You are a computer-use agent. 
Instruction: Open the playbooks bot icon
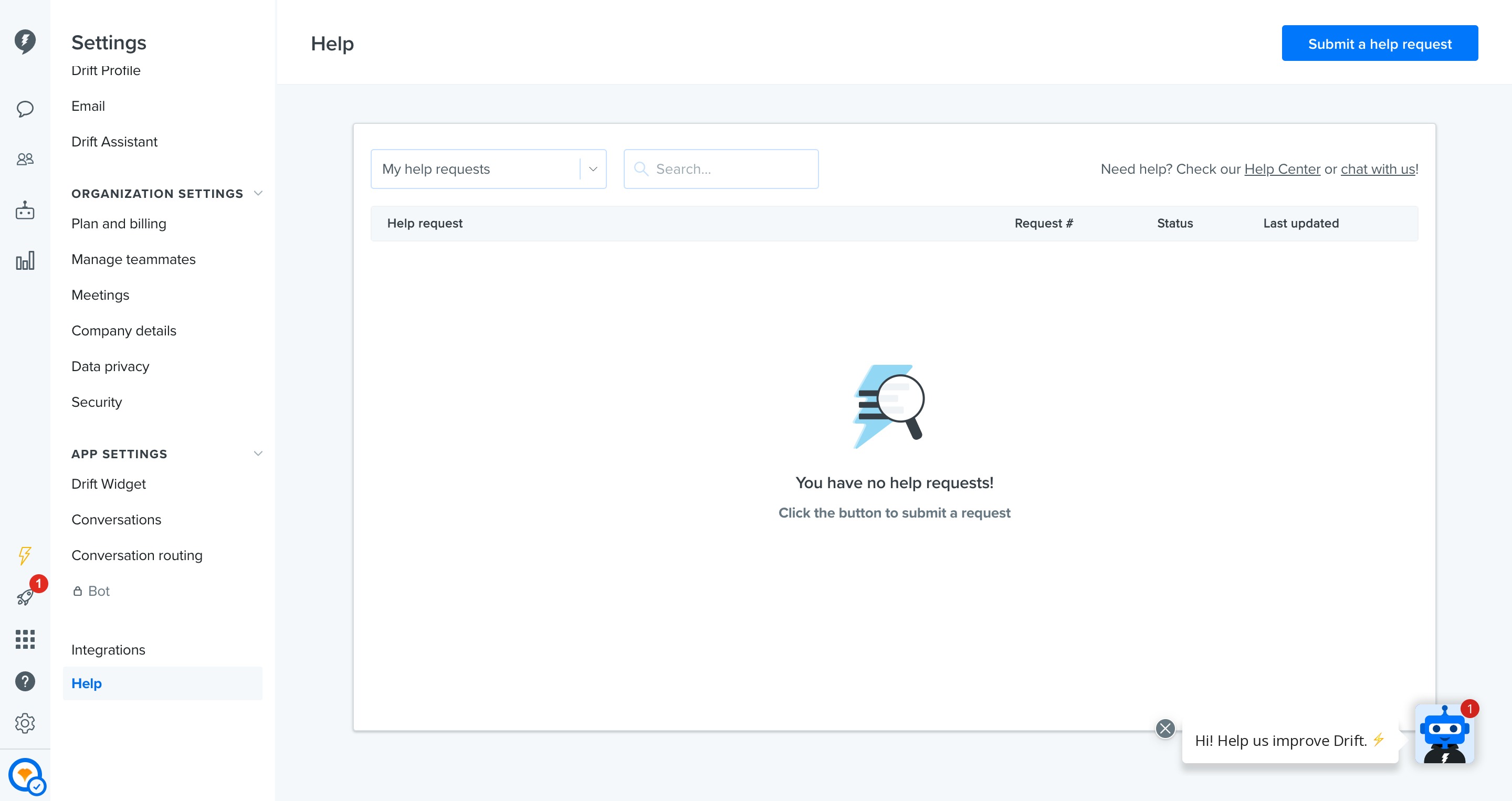click(25, 210)
